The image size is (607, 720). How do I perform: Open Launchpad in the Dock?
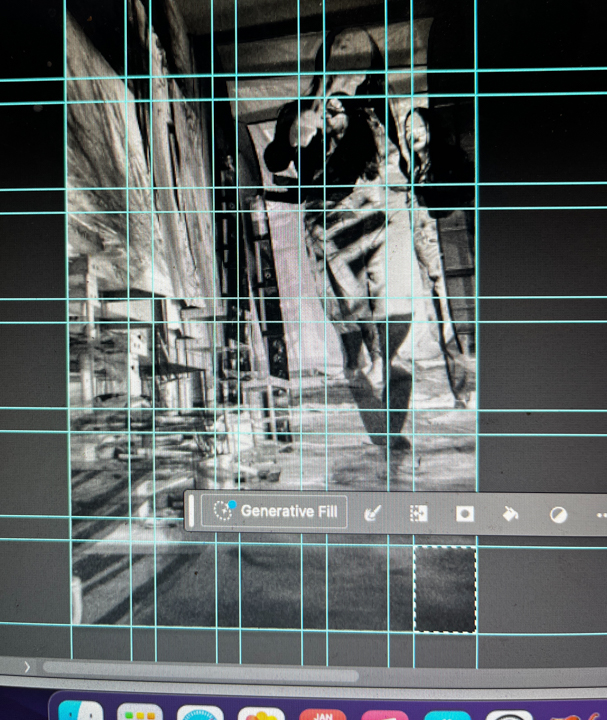[140, 711]
